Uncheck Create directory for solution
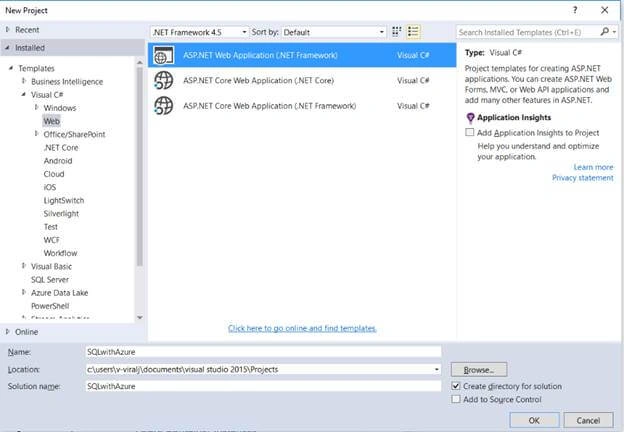 pyautogui.click(x=456, y=386)
